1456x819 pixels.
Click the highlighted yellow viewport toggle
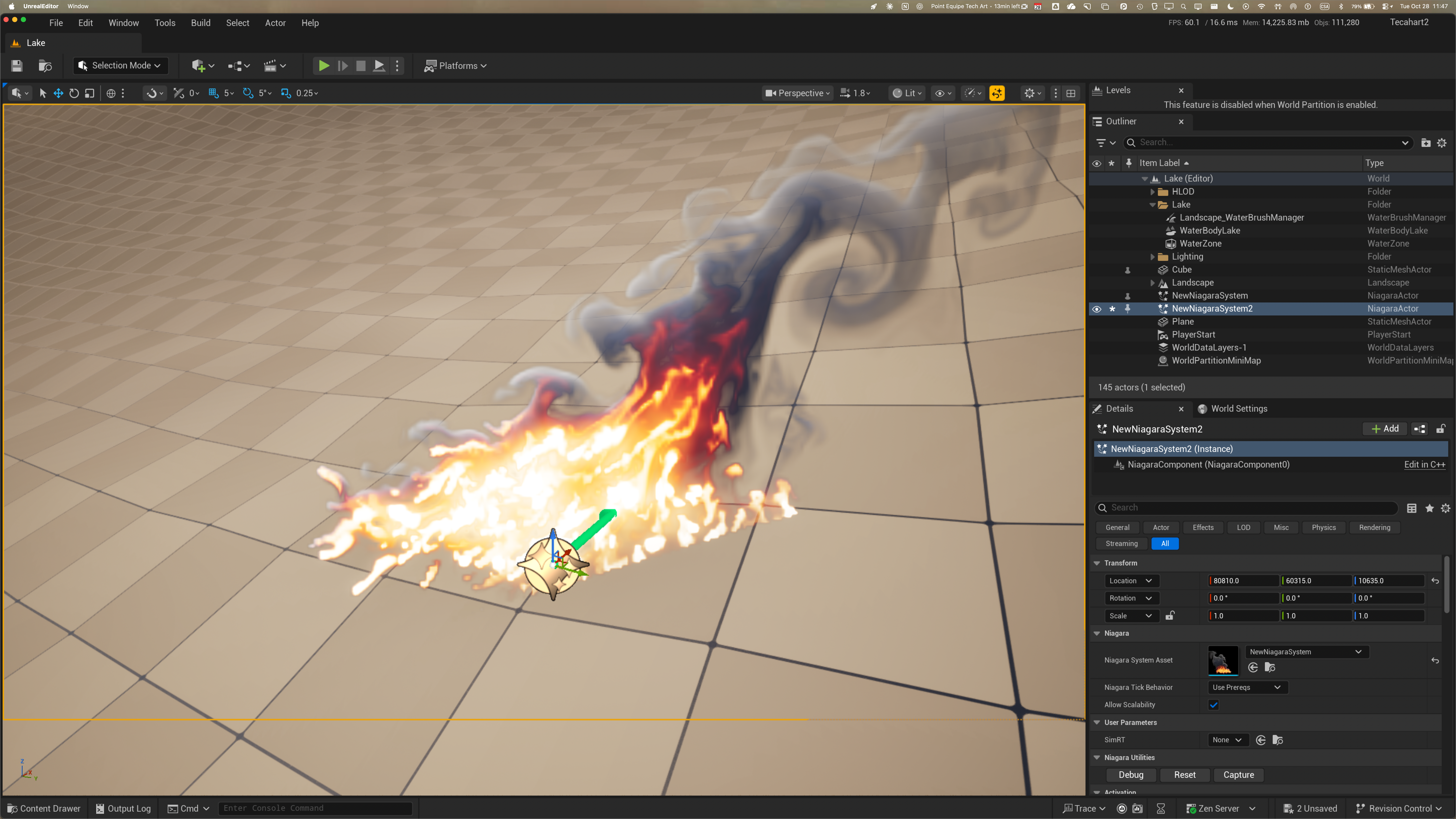997,93
